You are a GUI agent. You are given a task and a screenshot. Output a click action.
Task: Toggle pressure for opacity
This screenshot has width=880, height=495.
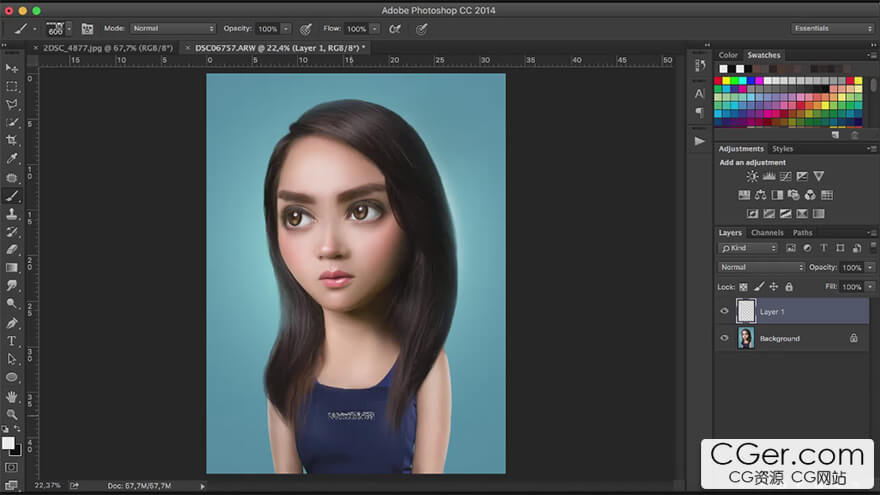click(x=306, y=29)
